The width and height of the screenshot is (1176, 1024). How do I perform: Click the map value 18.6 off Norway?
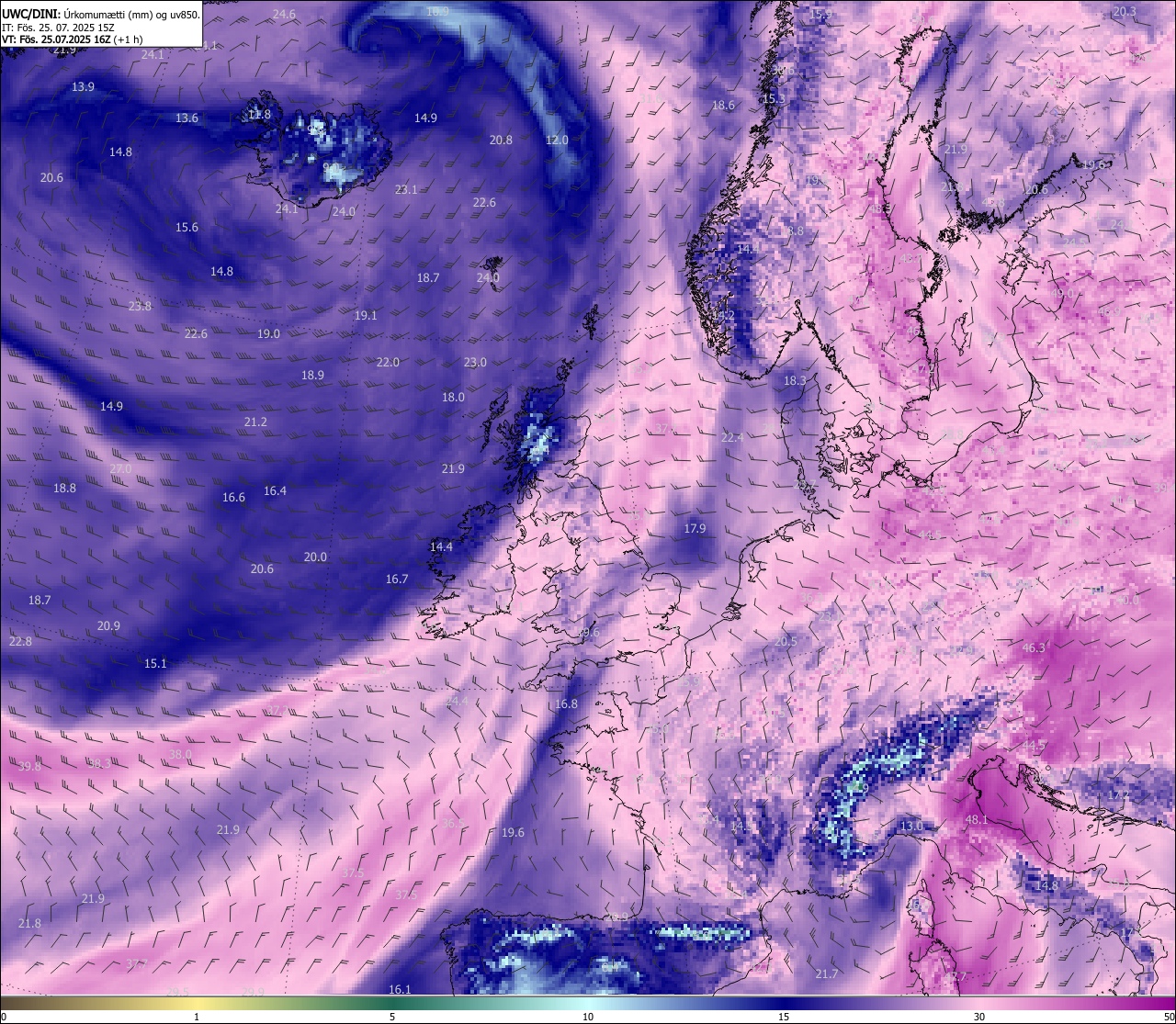point(723,105)
